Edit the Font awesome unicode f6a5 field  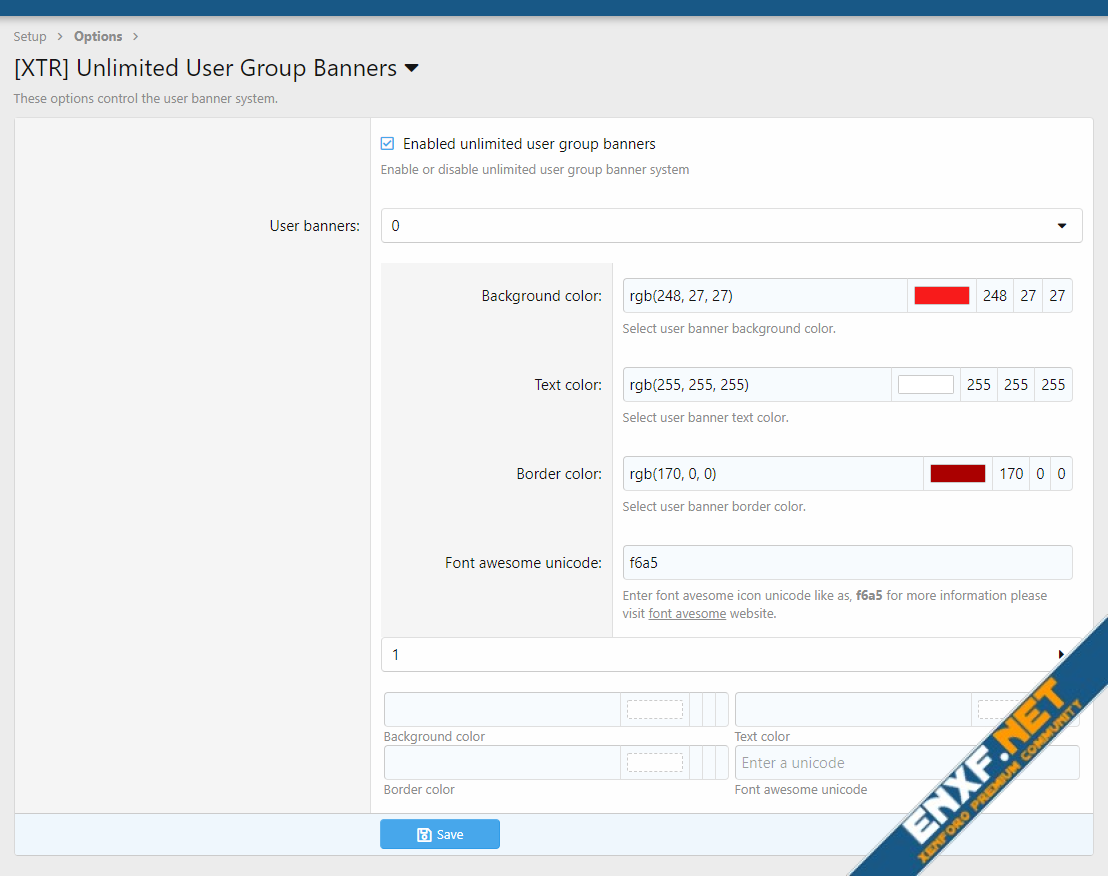pyautogui.click(x=846, y=563)
